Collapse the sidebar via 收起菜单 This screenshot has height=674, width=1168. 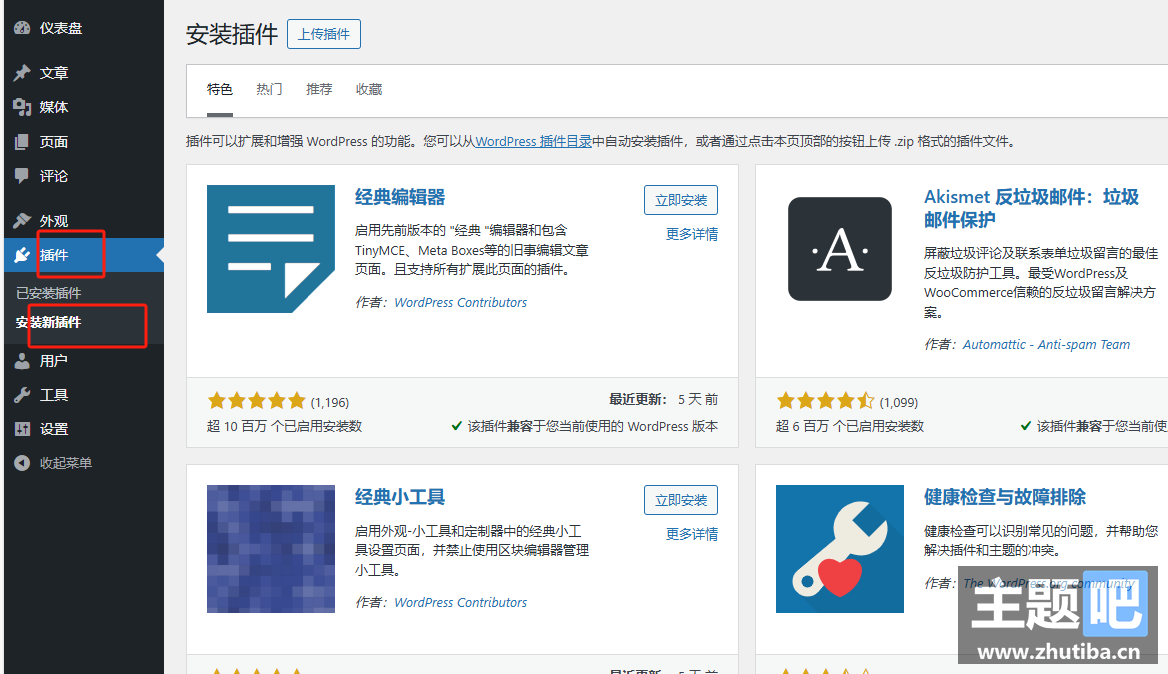(x=66, y=463)
